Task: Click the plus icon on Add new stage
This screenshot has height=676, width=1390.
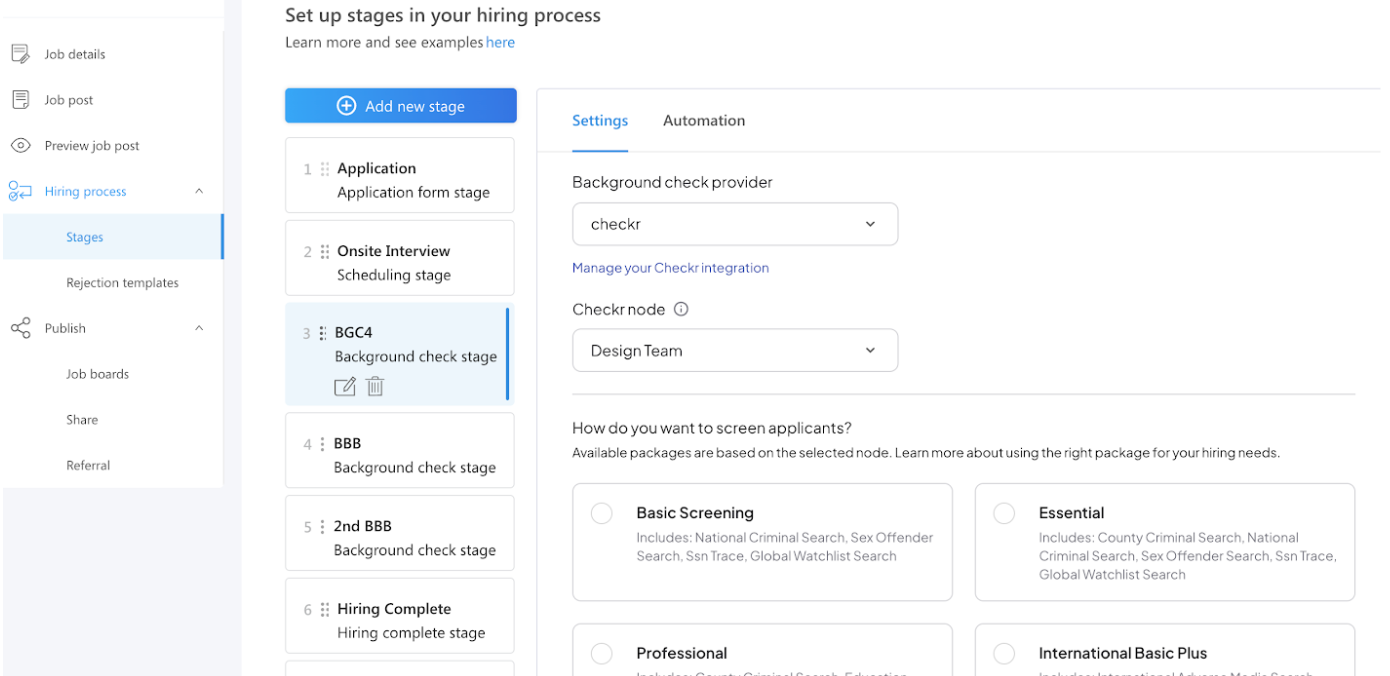Action: point(346,106)
